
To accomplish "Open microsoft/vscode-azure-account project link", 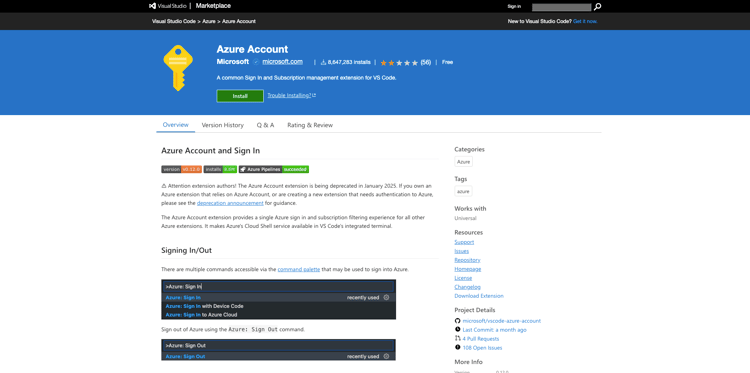I will click(502, 321).
